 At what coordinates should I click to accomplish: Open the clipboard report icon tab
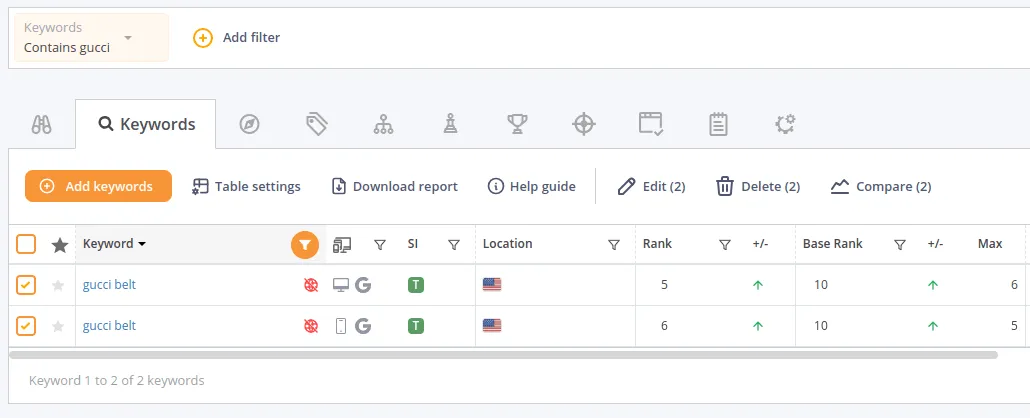pyautogui.click(x=718, y=124)
